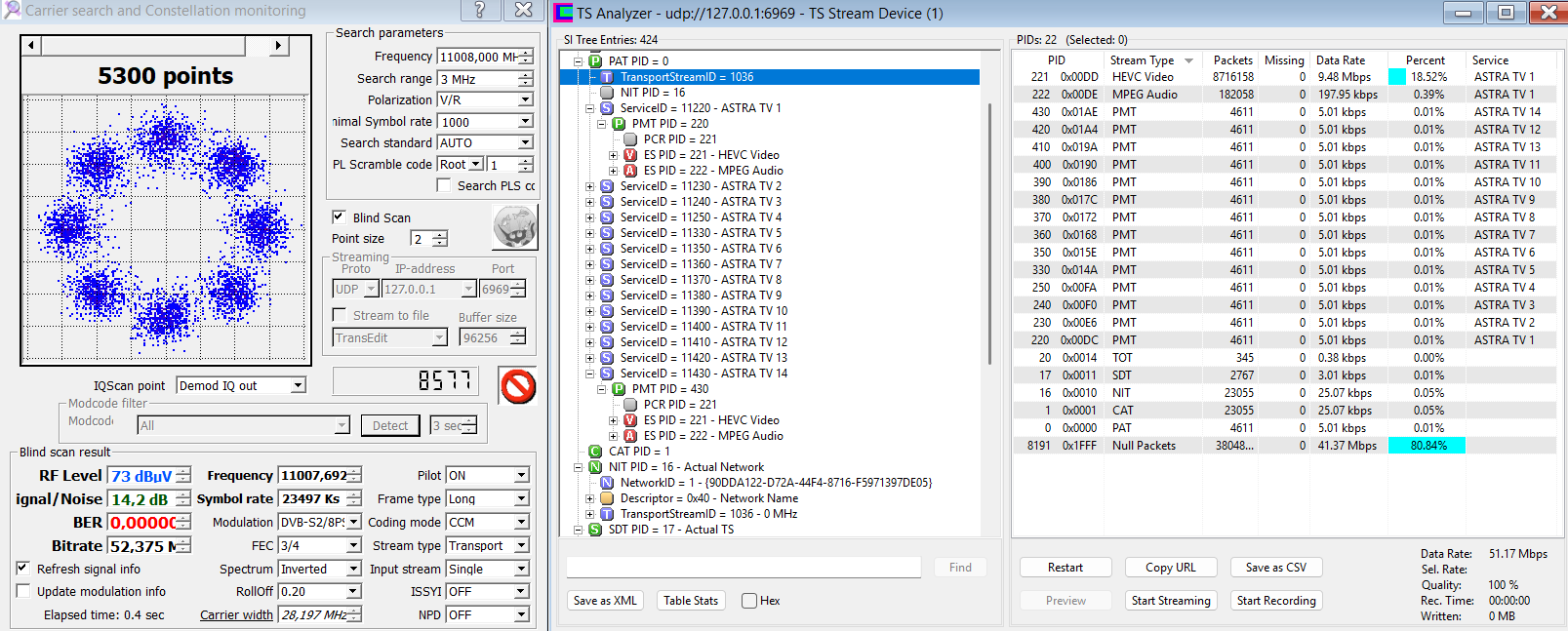The height and width of the screenshot is (631, 1568).
Task: Click the Detect button
Action: (390, 425)
